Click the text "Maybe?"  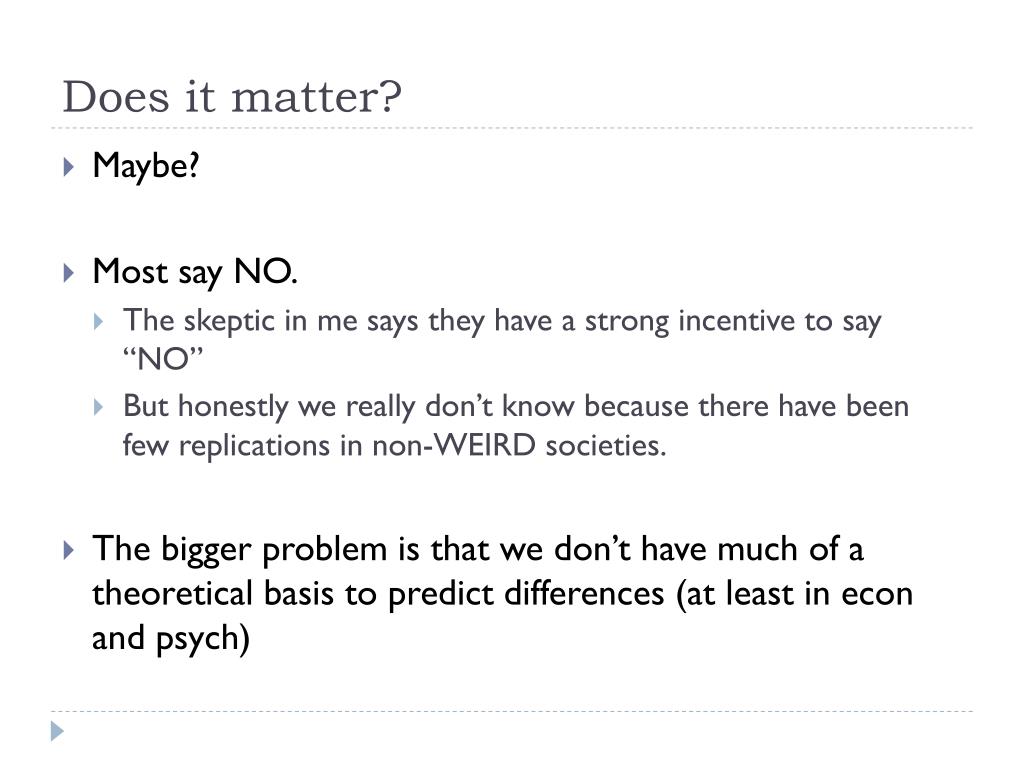[146, 166]
